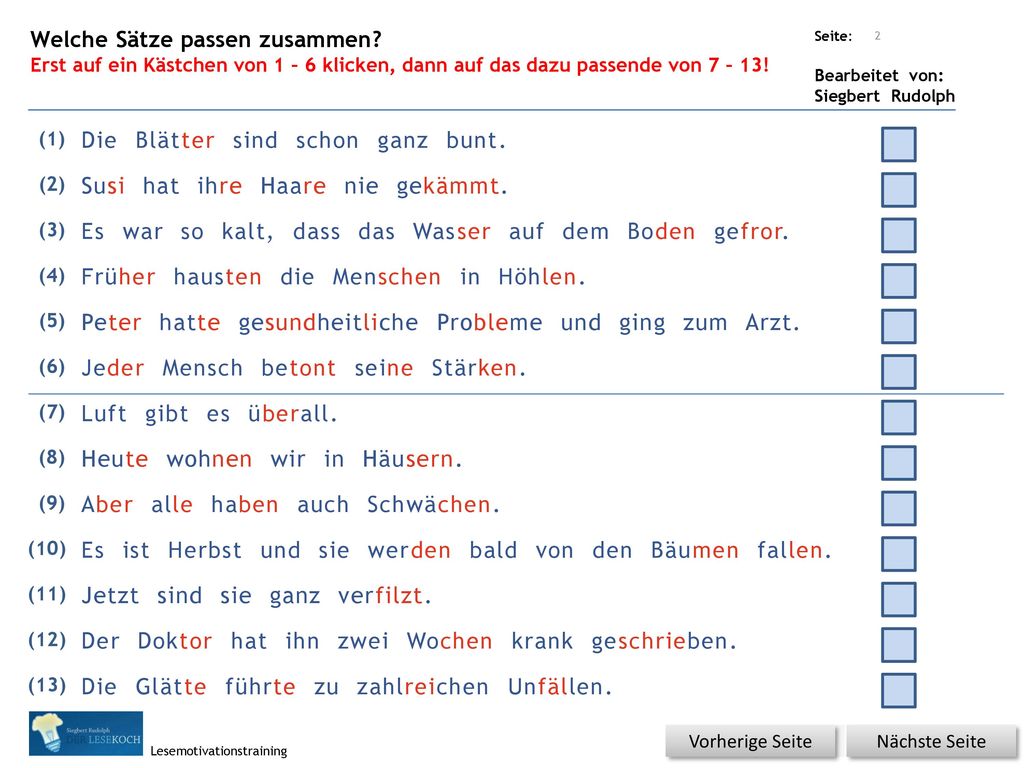This screenshot has height=768, width=1024.
Task: Select the box for sentence 10 about Herbst
Action: pos(899,554)
